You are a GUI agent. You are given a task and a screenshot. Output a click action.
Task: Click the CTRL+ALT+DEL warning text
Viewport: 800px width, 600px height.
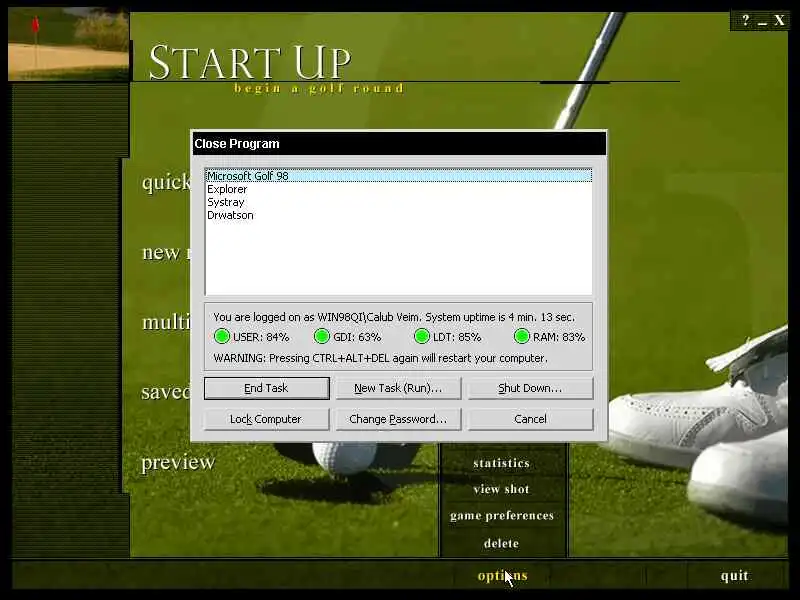coord(380,358)
